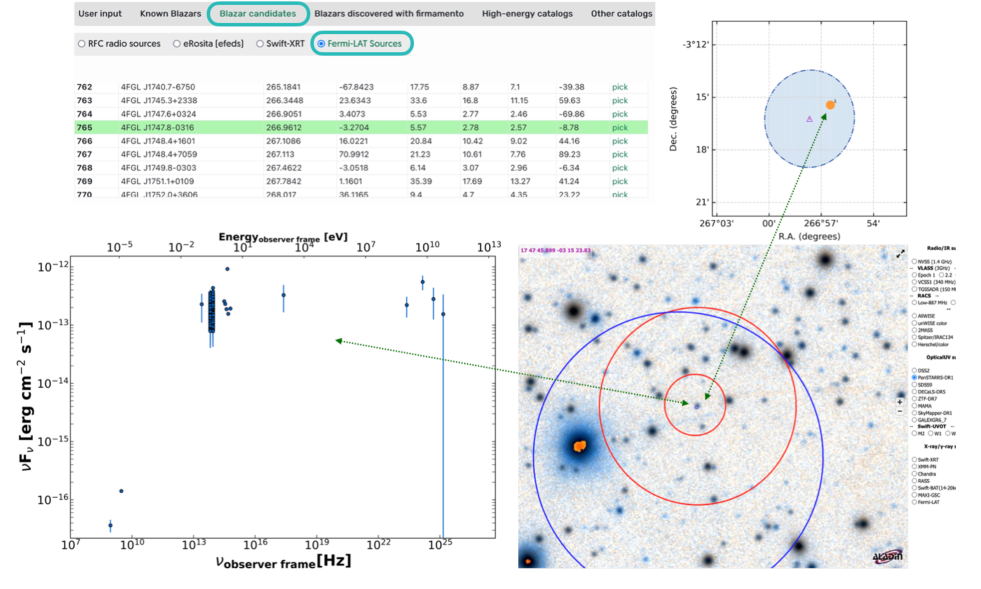Image resolution: width=981 pixels, height=589 pixels.
Task: Choose SDSS9 optical survey
Action: (x=914, y=384)
